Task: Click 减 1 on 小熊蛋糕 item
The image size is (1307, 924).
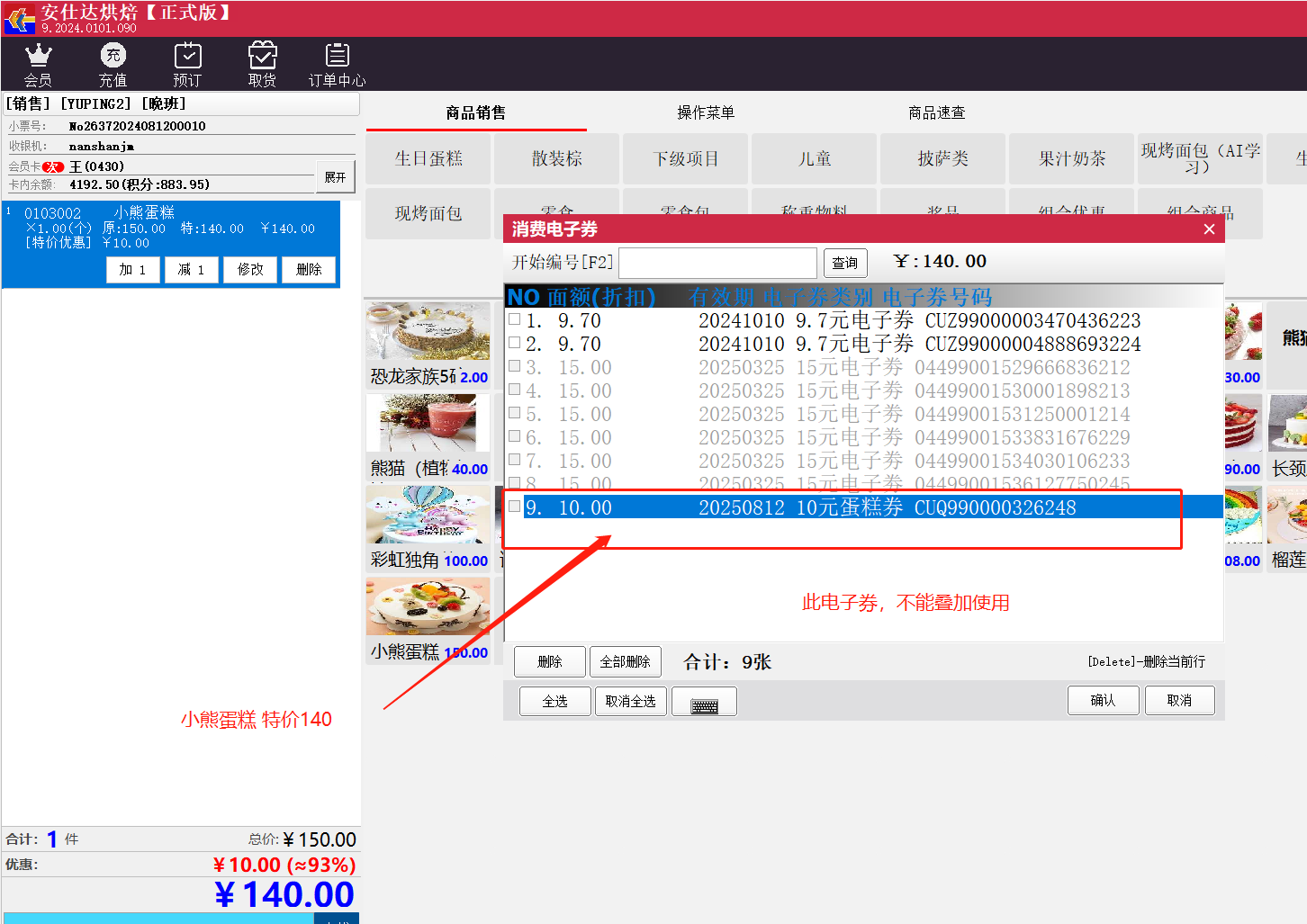Action: 192,269
